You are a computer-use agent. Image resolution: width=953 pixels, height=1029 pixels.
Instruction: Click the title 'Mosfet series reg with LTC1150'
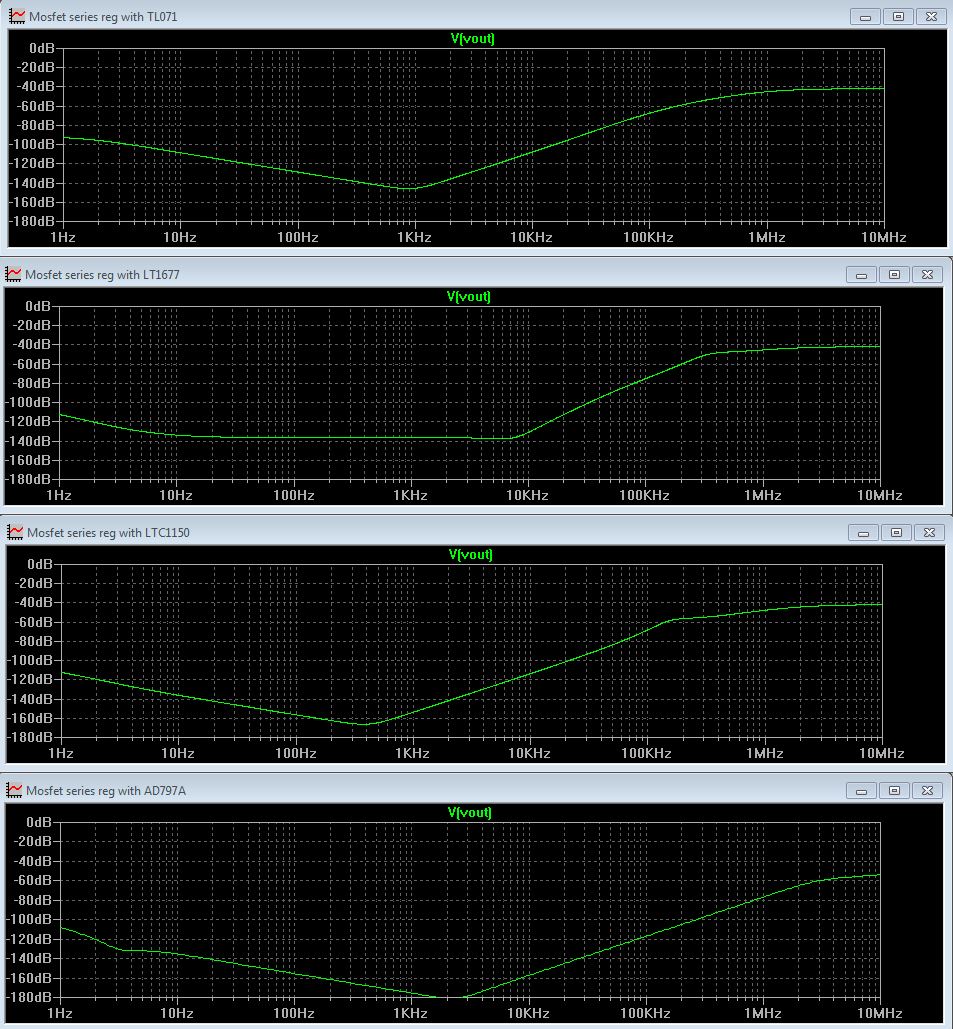point(108,533)
